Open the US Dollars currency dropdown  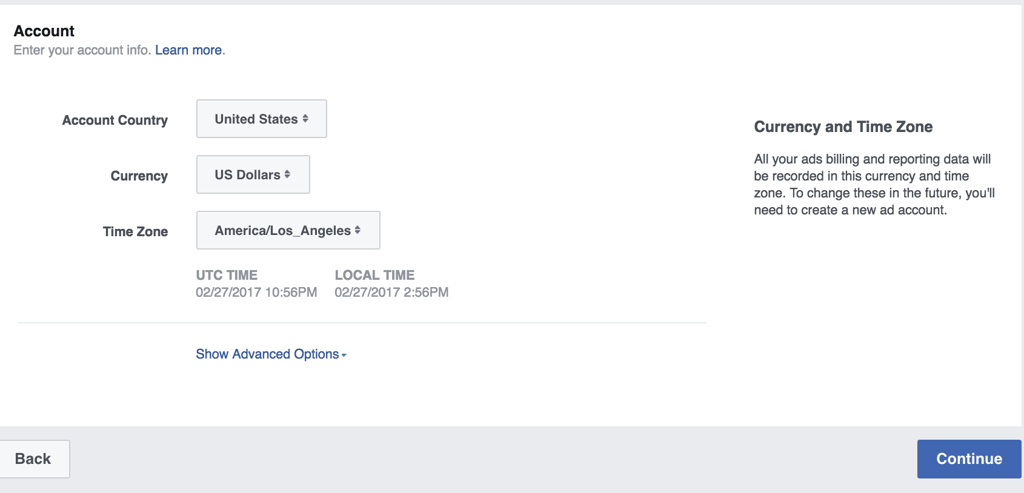click(252, 175)
